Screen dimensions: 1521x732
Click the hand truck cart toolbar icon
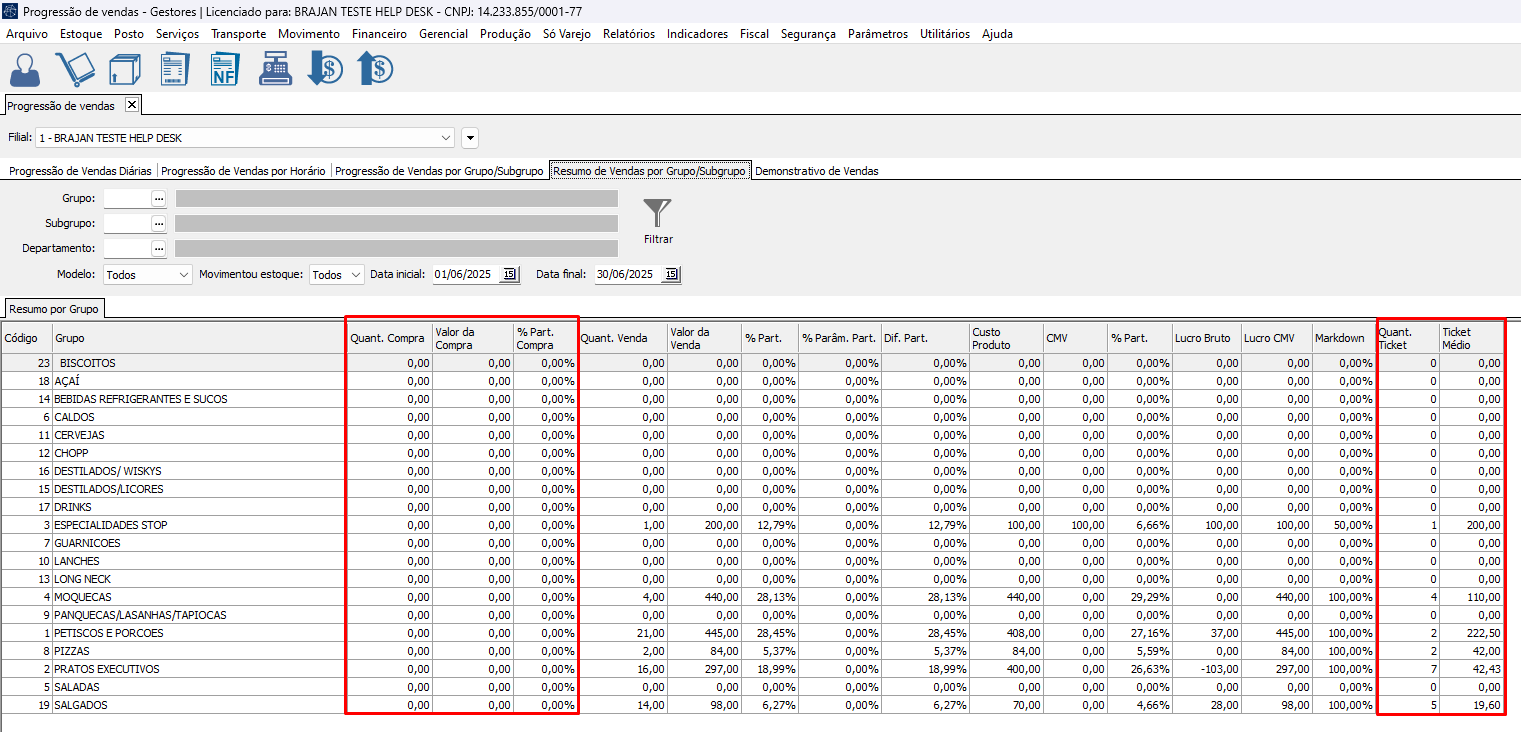[75, 69]
